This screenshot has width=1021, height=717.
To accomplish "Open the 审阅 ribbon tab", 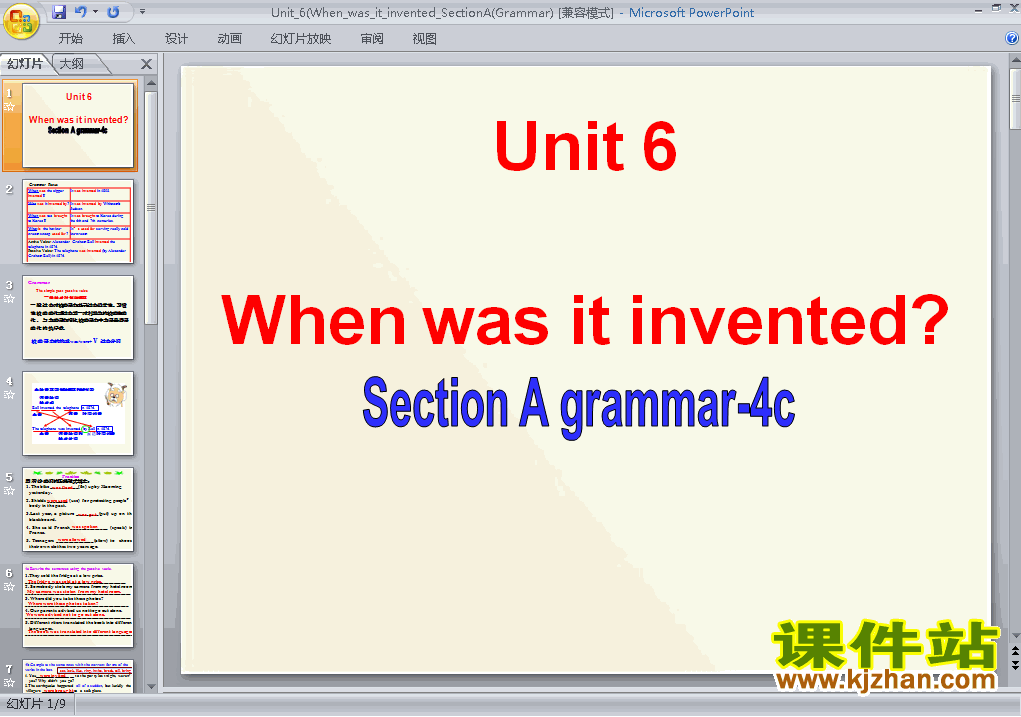I will (372, 38).
